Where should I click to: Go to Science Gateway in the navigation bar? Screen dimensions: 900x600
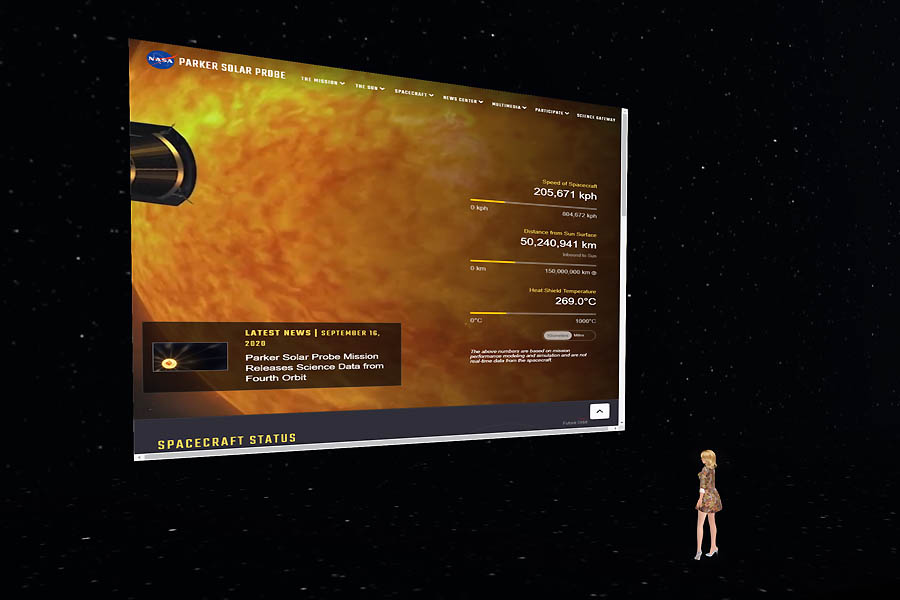(596, 118)
